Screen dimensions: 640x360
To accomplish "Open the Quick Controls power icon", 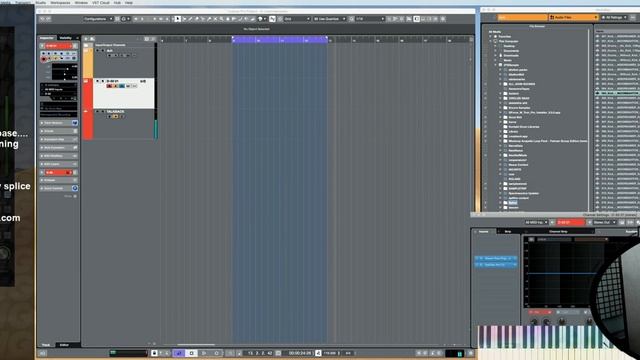I will pyautogui.click(x=75, y=188).
